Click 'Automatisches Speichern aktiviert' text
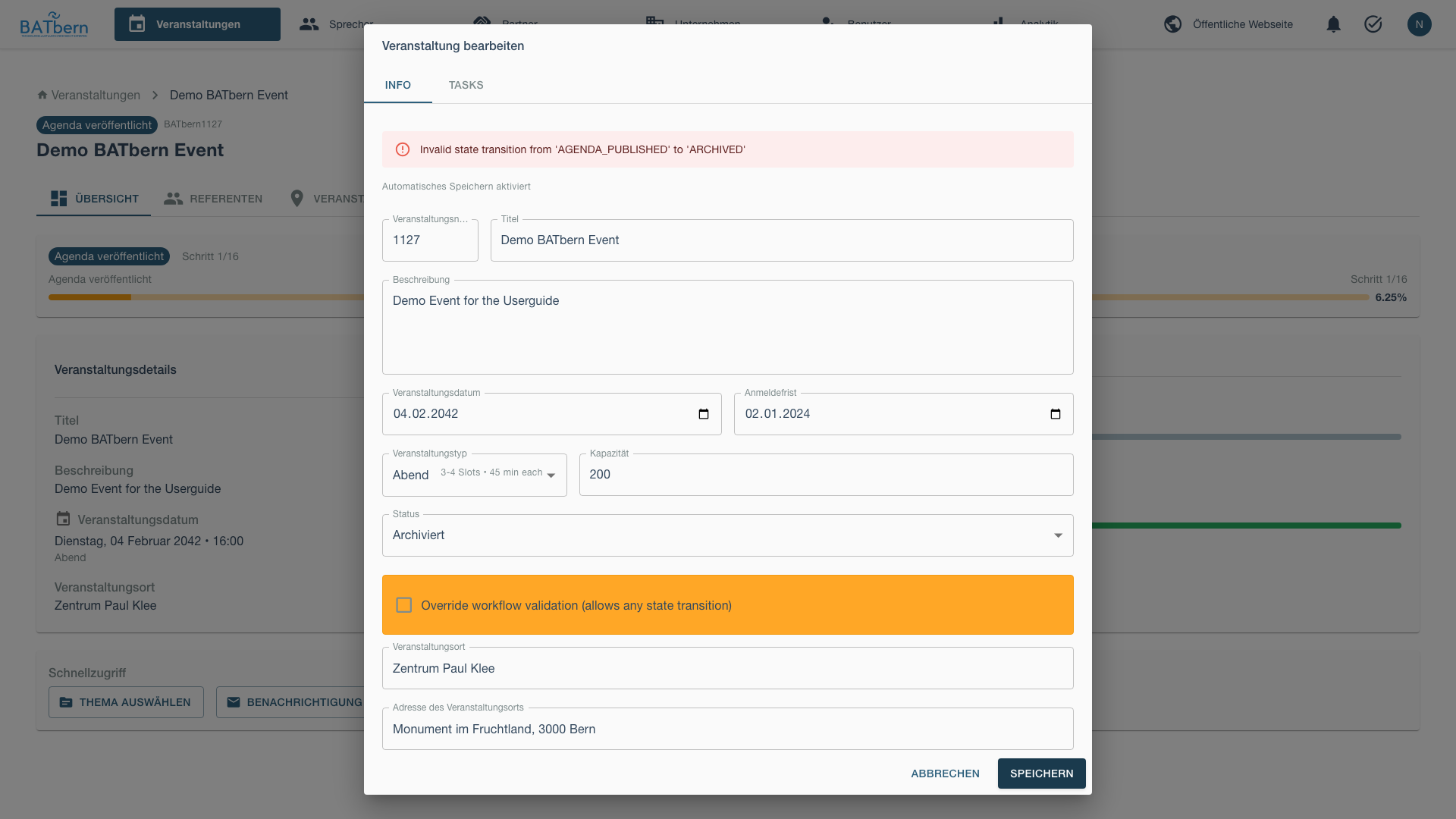1456x819 pixels. tap(456, 187)
